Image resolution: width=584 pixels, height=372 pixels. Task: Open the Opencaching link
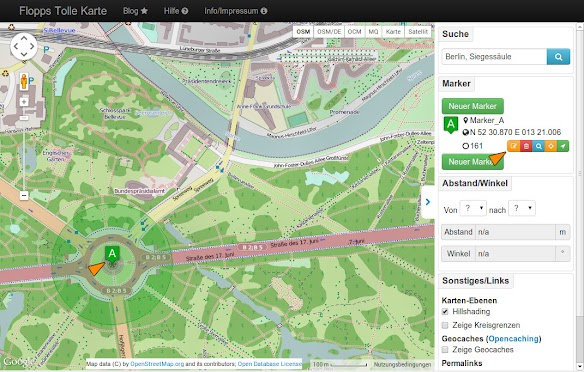(514, 338)
